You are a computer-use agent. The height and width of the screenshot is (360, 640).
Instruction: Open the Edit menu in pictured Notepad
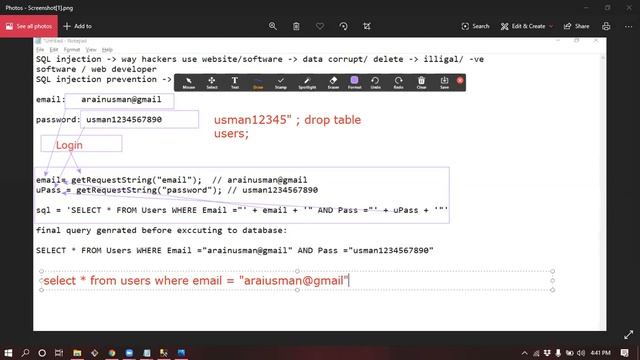pyautogui.click(x=53, y=50)
